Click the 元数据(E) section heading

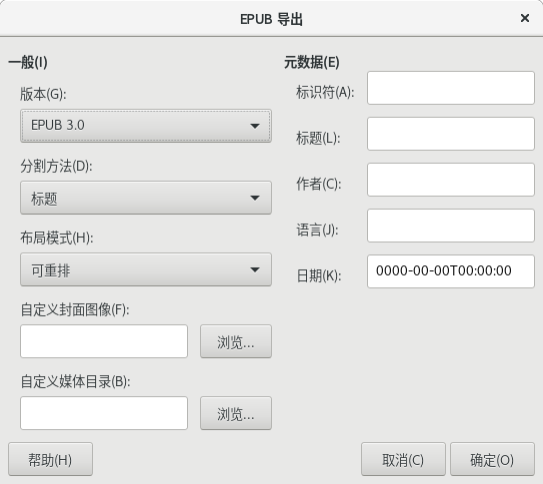(x=312, y=63)
